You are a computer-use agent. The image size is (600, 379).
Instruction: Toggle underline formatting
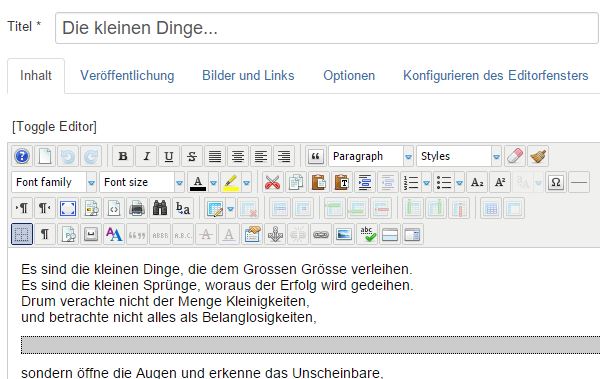pos(169,156)
